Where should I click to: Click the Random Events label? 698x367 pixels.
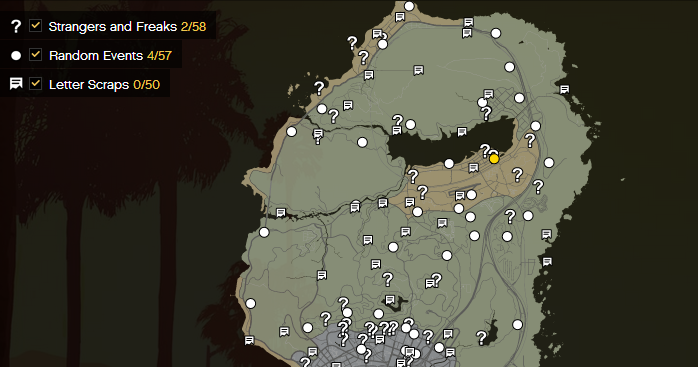click(96, 56)
